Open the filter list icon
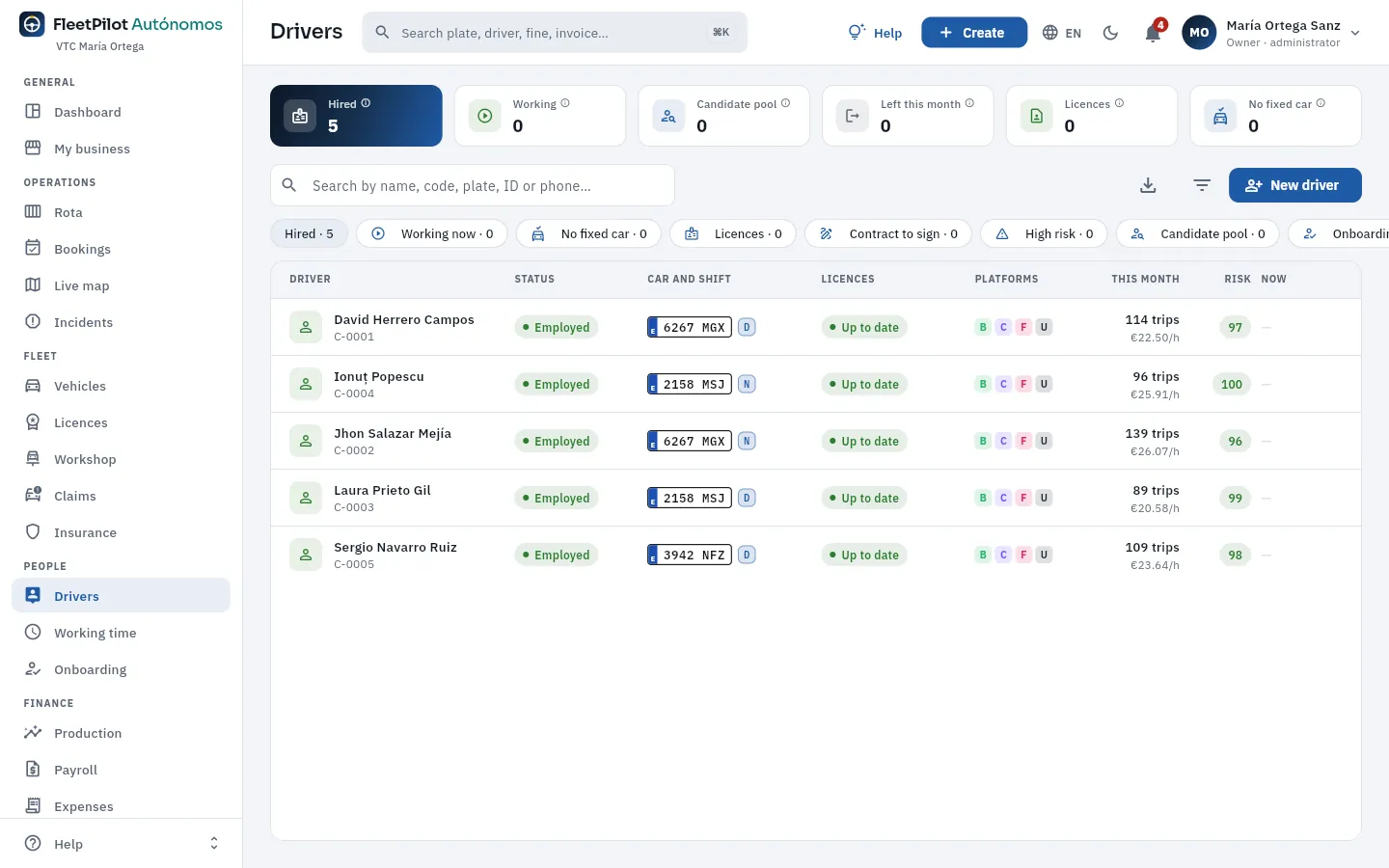Viewport: 1389px width, 868px height. (x=1202, y=185)
